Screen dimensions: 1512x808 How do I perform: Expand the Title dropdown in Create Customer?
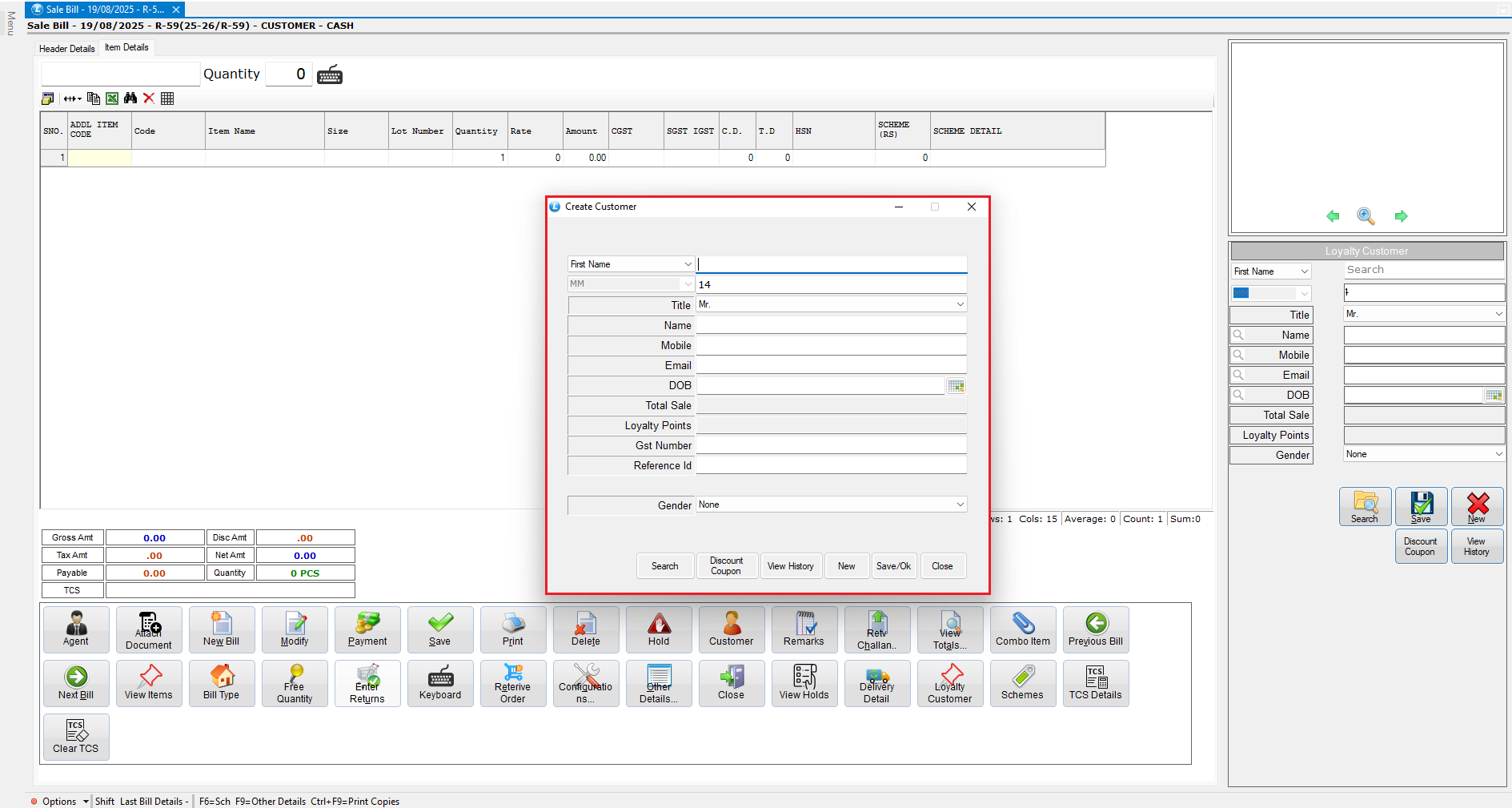click(960, 304)
